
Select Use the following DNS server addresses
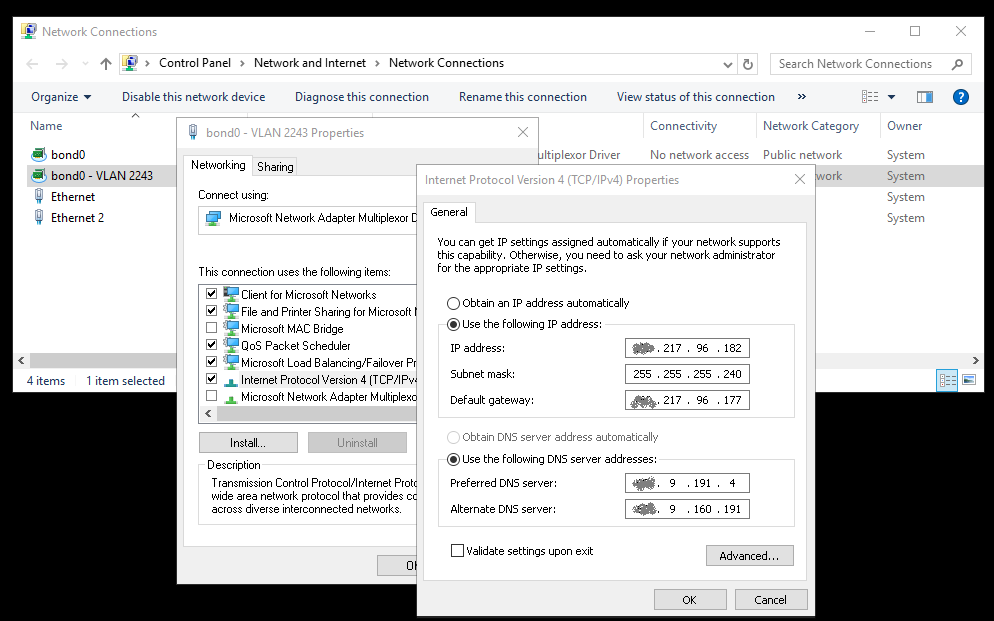[453, 459]
